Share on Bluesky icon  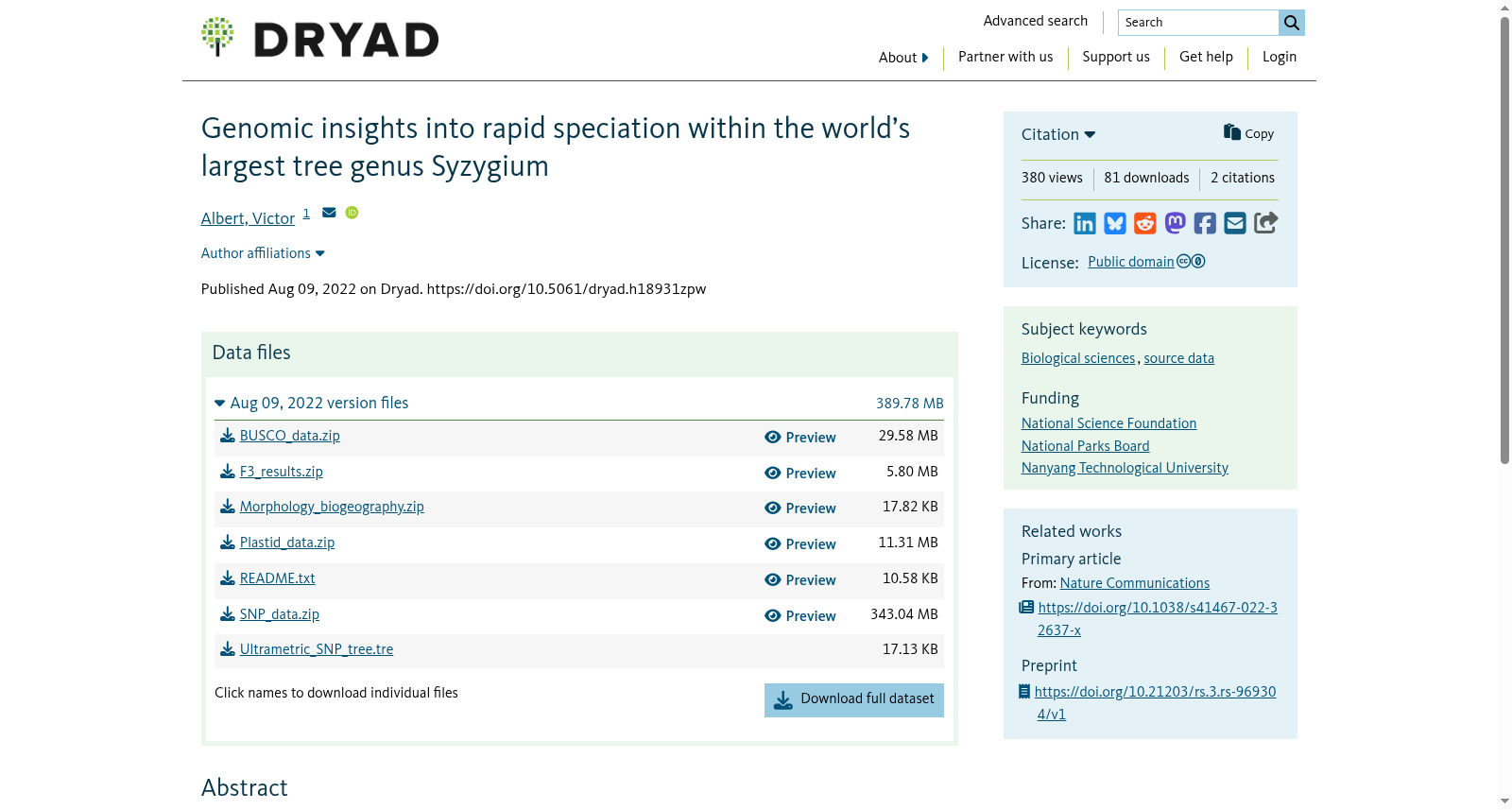tap(1115, 223)
